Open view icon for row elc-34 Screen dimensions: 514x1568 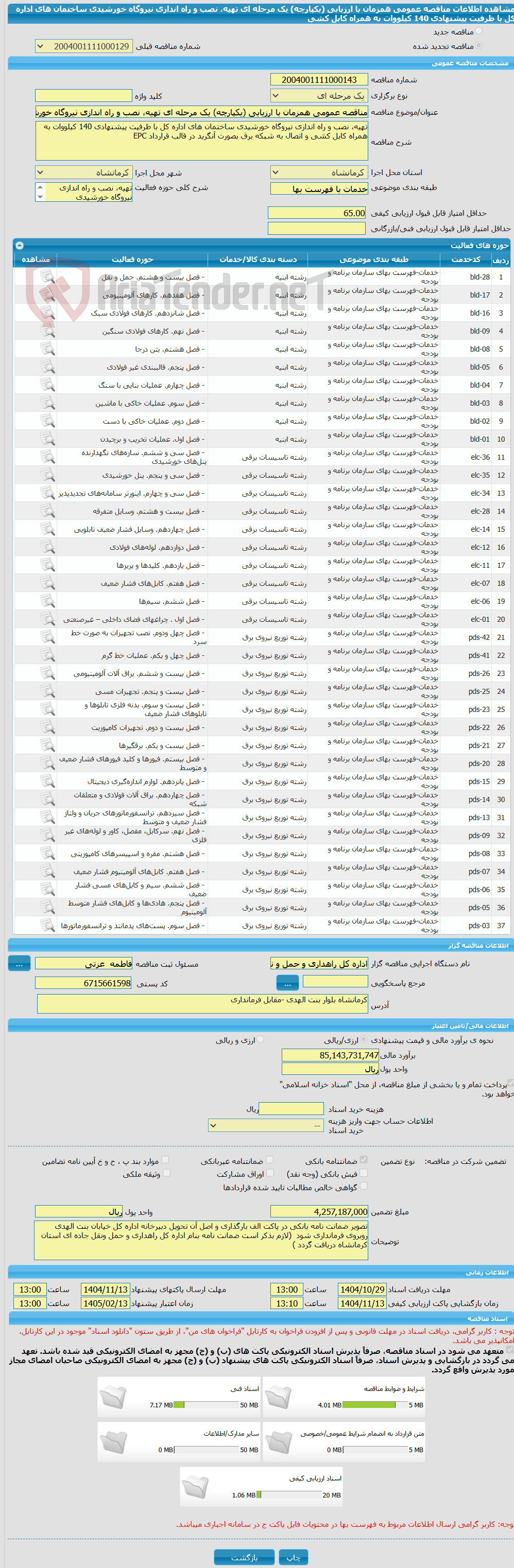pyautogui.click(x=47, y=493)
